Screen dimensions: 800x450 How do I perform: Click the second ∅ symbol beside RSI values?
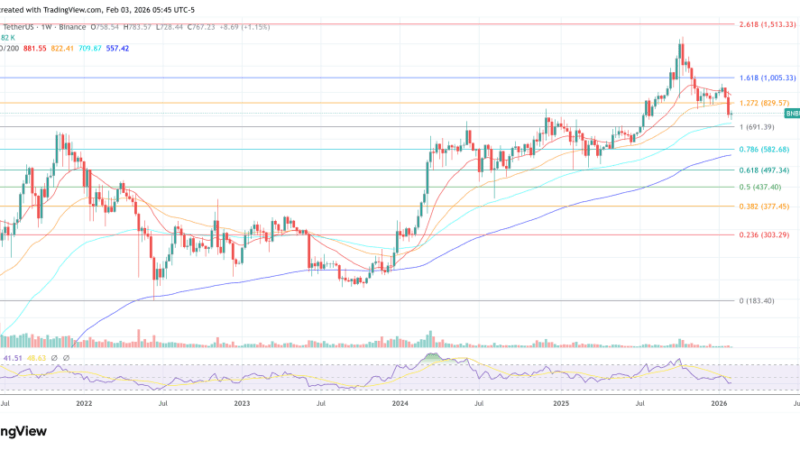pyautogui.click(x=65, y=356)
